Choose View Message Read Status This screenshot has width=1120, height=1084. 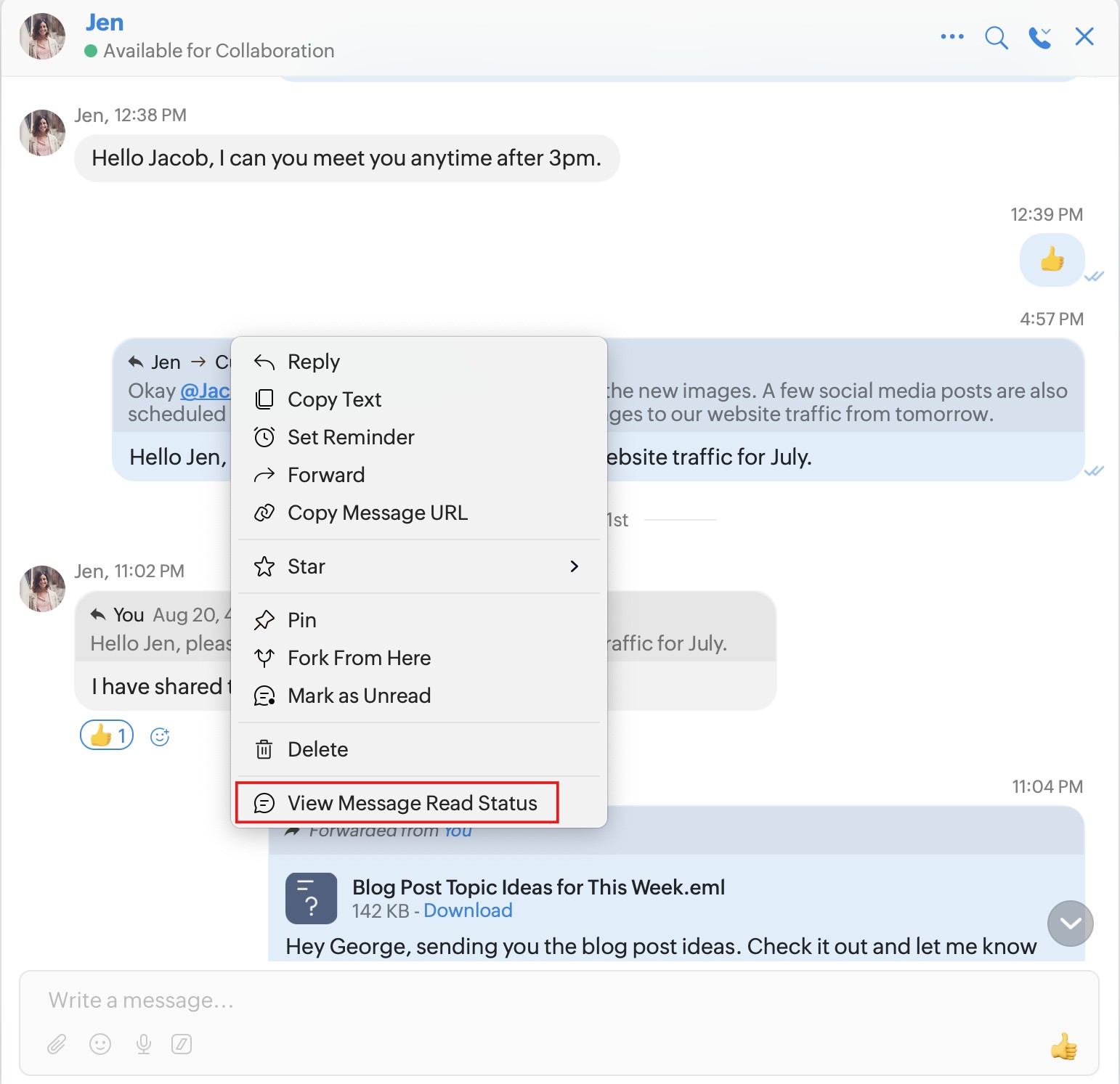click(x=412, y=803)
